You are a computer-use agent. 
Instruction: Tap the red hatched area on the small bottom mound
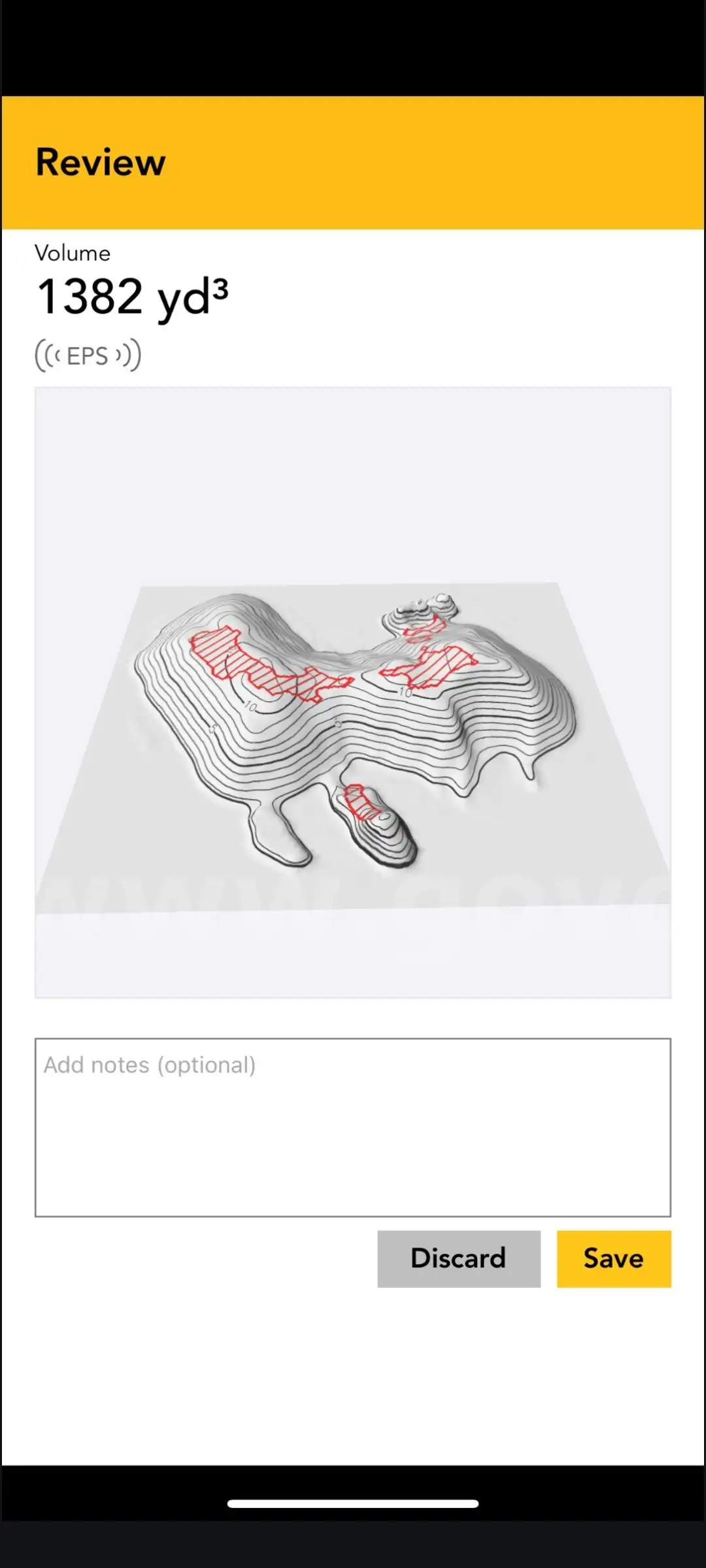362,803
